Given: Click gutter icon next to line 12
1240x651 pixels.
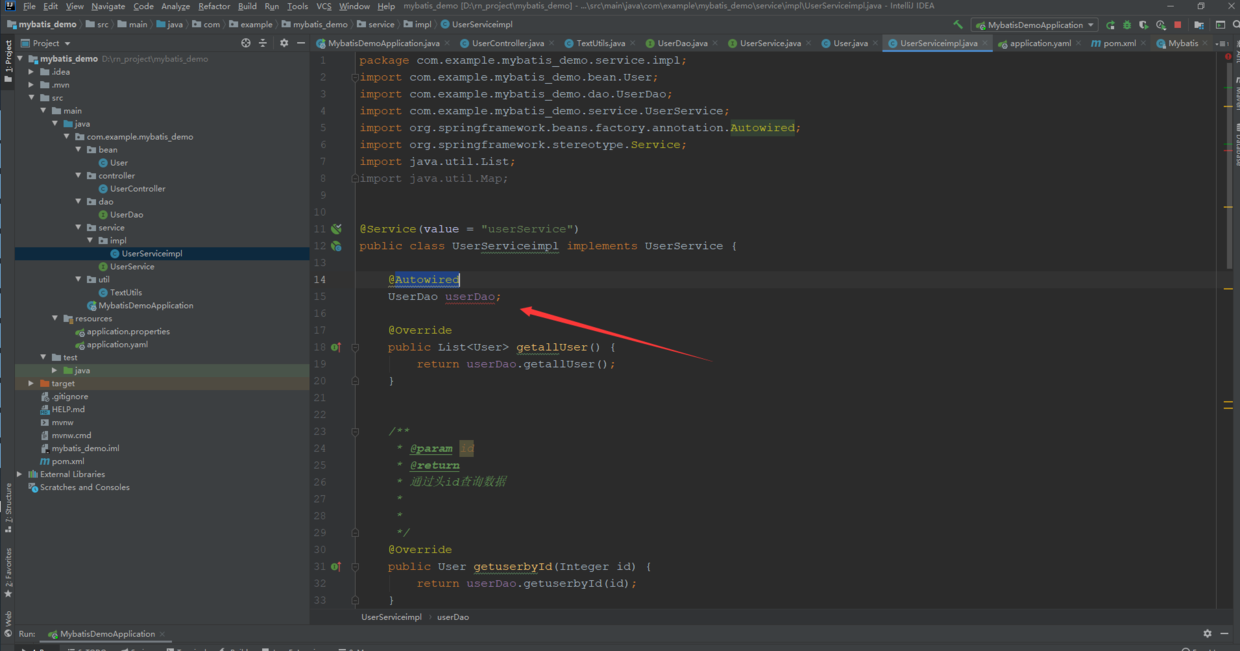Looking at the screenshot, I should pos(336,246).
